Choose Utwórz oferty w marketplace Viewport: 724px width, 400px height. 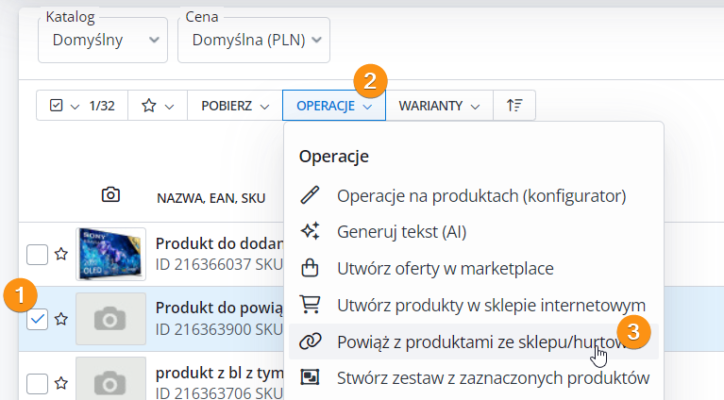point(445,268)
